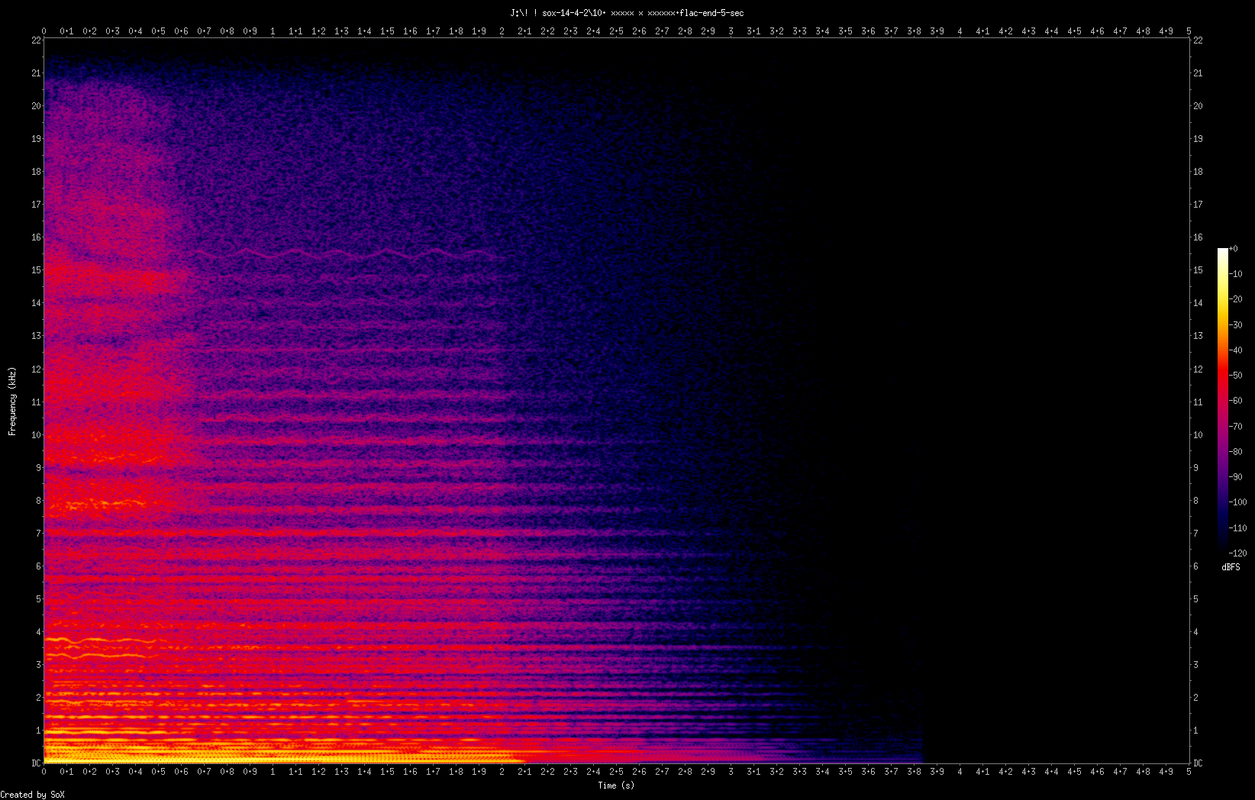Click the "-30" value on dBFS legend
This screenshot has width=1255, height=800.
pos(1236,325)
